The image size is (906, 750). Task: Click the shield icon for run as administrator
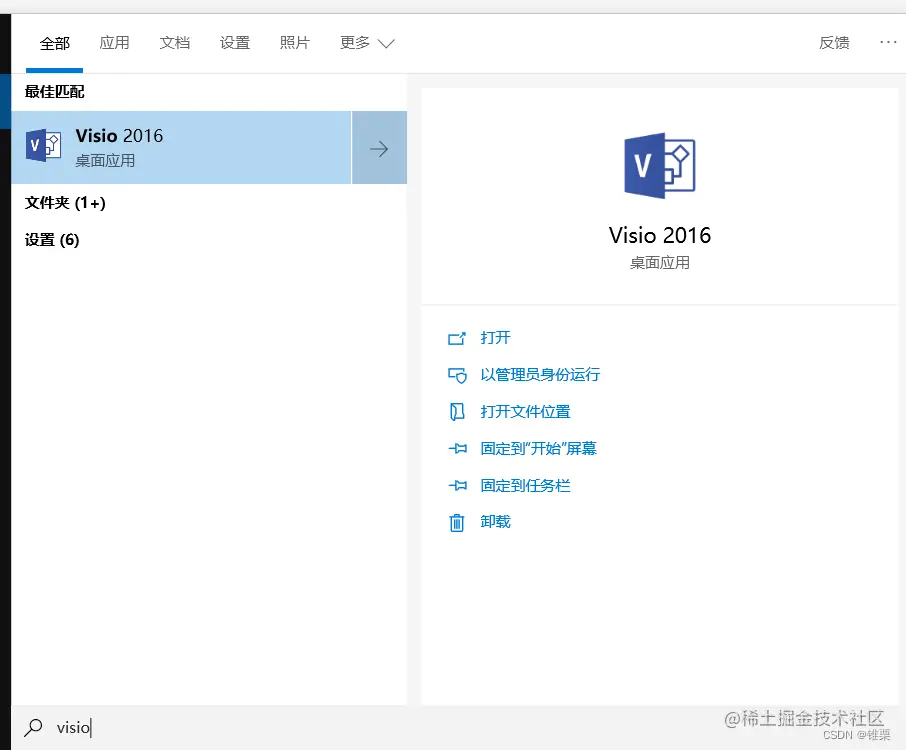click(x=457, y=376)
